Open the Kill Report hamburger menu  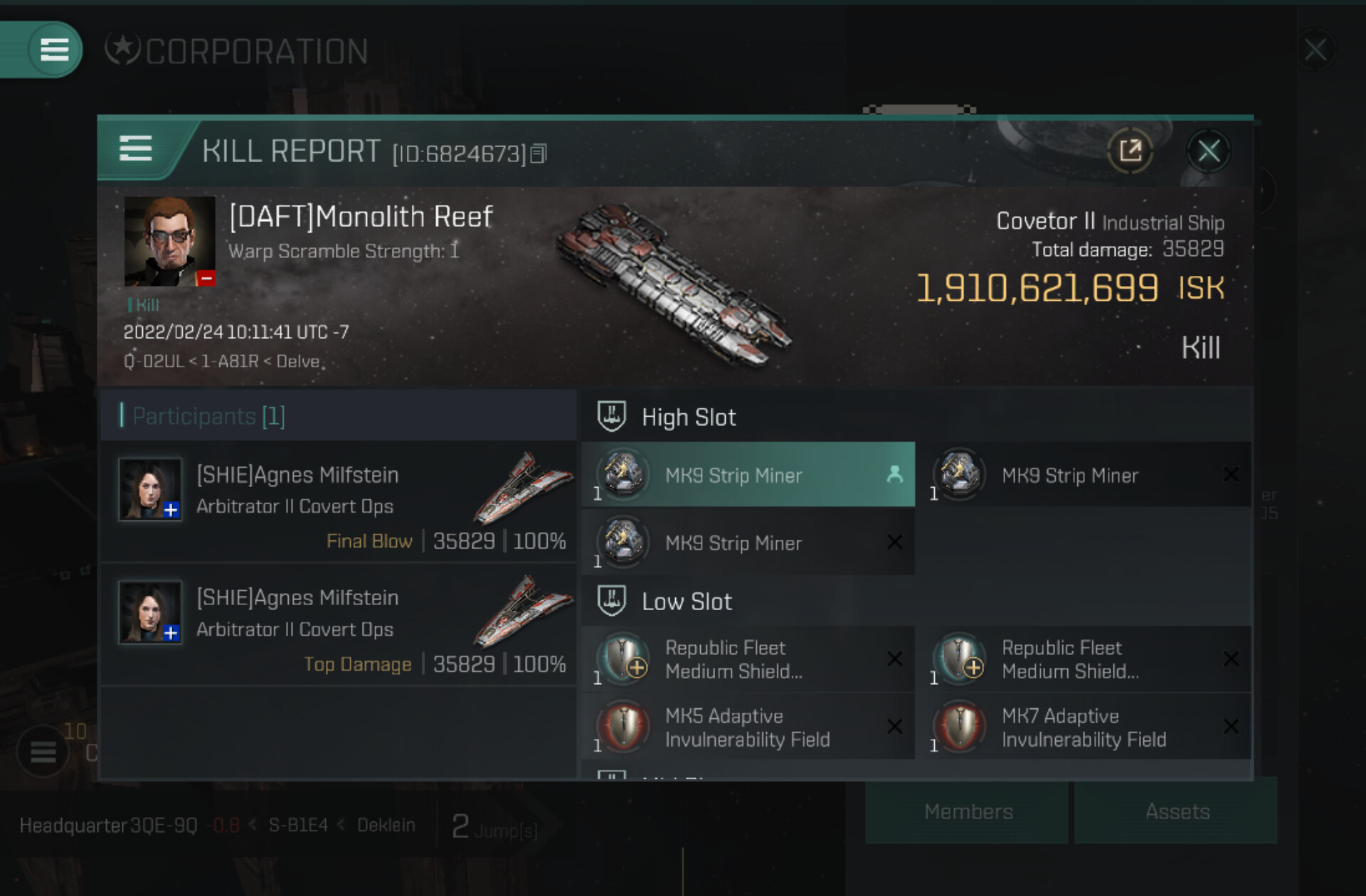[x=135, y=149]
